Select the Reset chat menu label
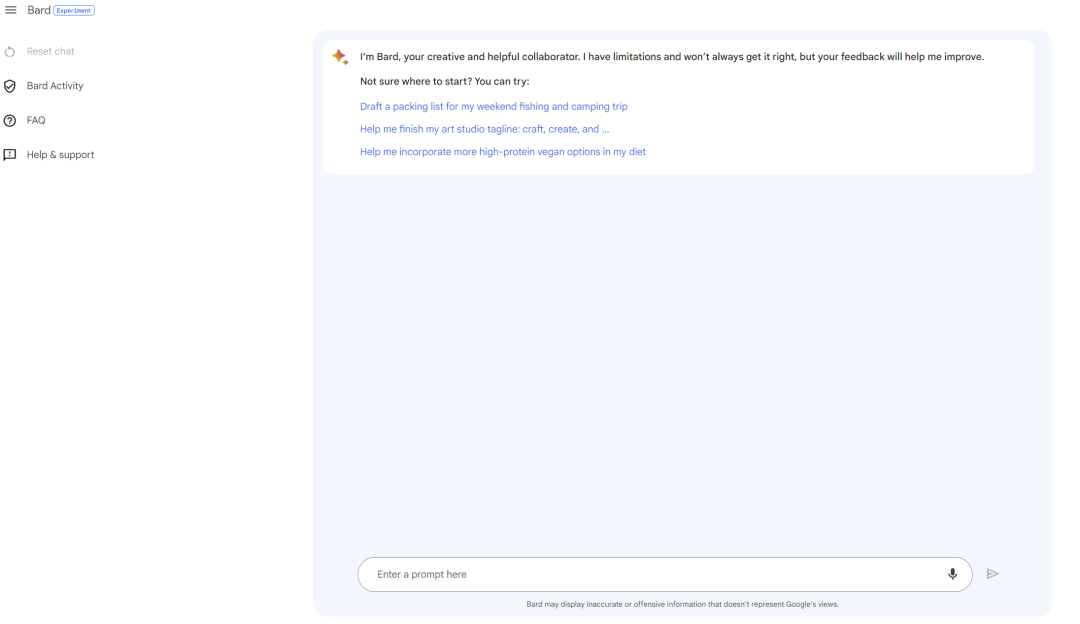The image size is (1080, 624). point(51,51)
